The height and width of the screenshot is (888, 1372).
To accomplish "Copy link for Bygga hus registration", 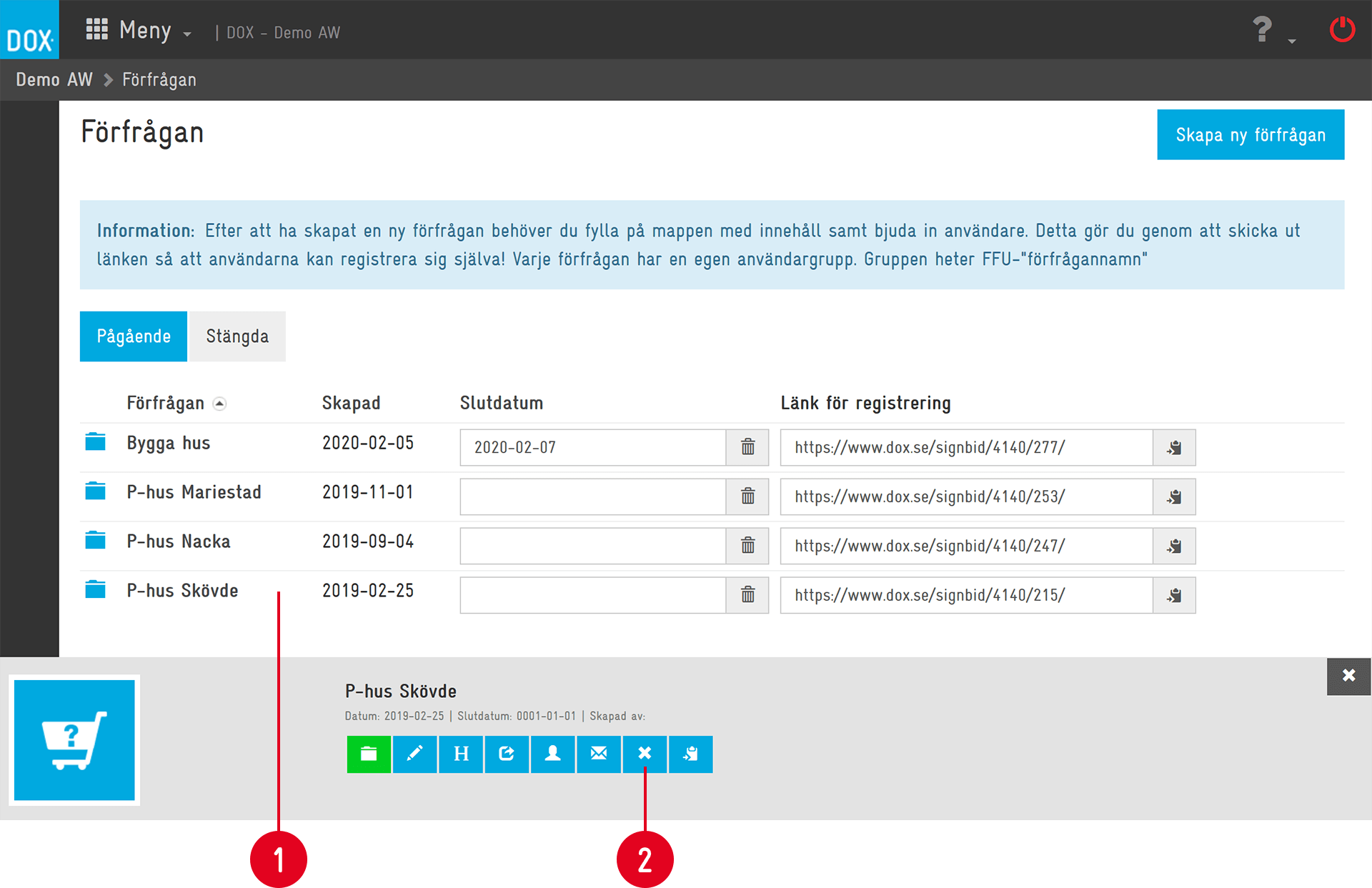I will point(1174,448).
